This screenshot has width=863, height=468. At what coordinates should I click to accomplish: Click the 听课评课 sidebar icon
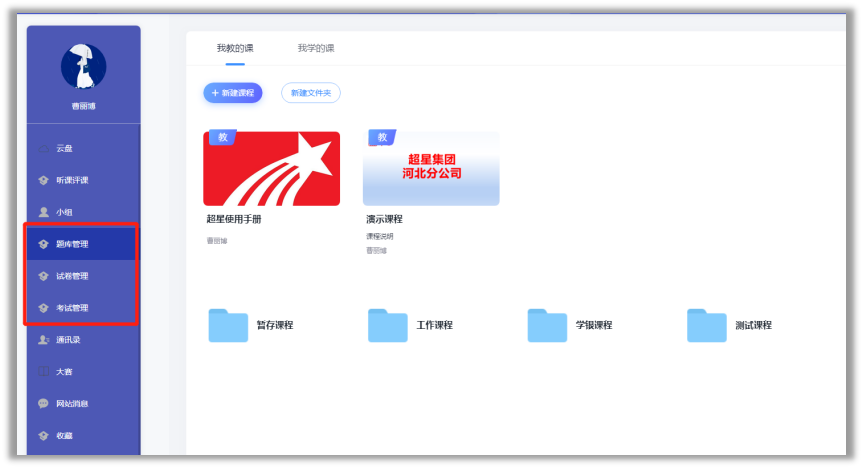pos(43,181)
